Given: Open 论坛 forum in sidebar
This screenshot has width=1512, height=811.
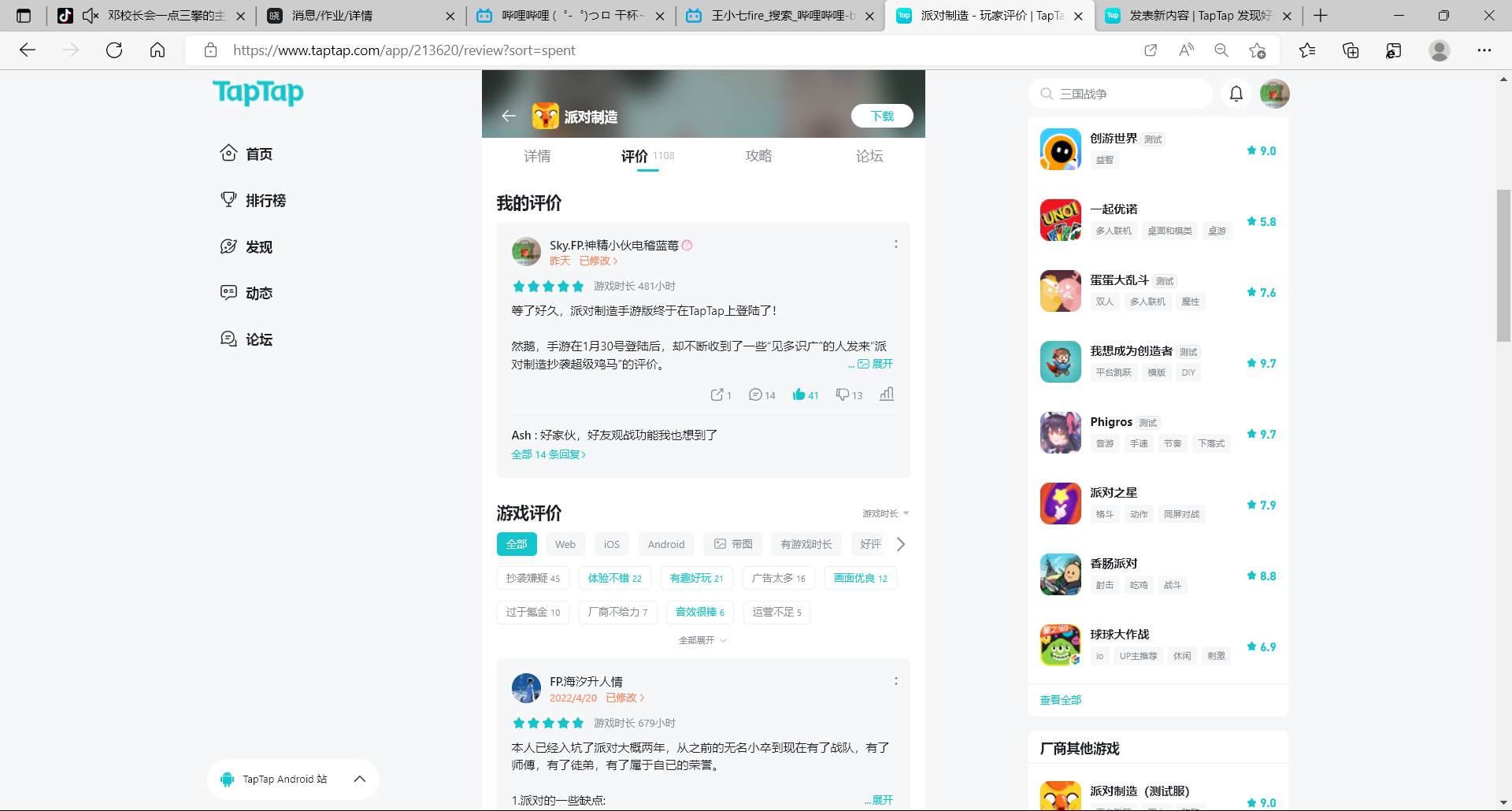Looking at the screenshot, I should click(246, 339).
